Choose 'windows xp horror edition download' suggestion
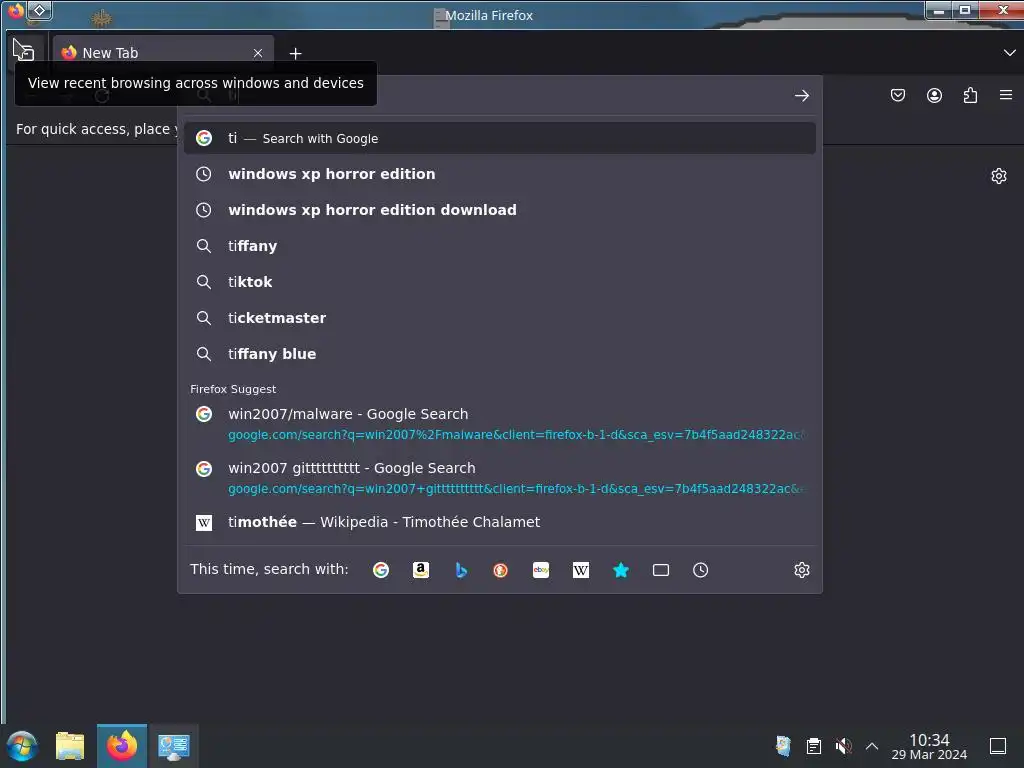Screen dimensions: 1024x768 tap(500, 210)
